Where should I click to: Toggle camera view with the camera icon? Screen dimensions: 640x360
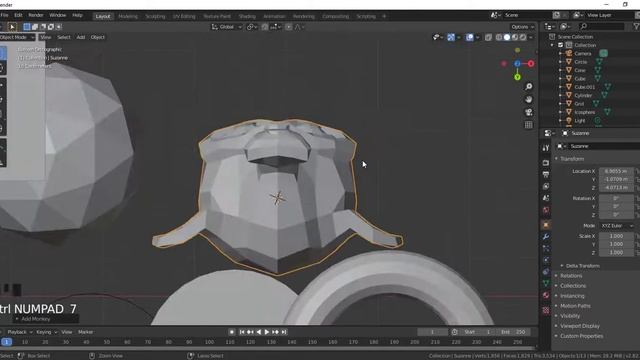point(529,112)
